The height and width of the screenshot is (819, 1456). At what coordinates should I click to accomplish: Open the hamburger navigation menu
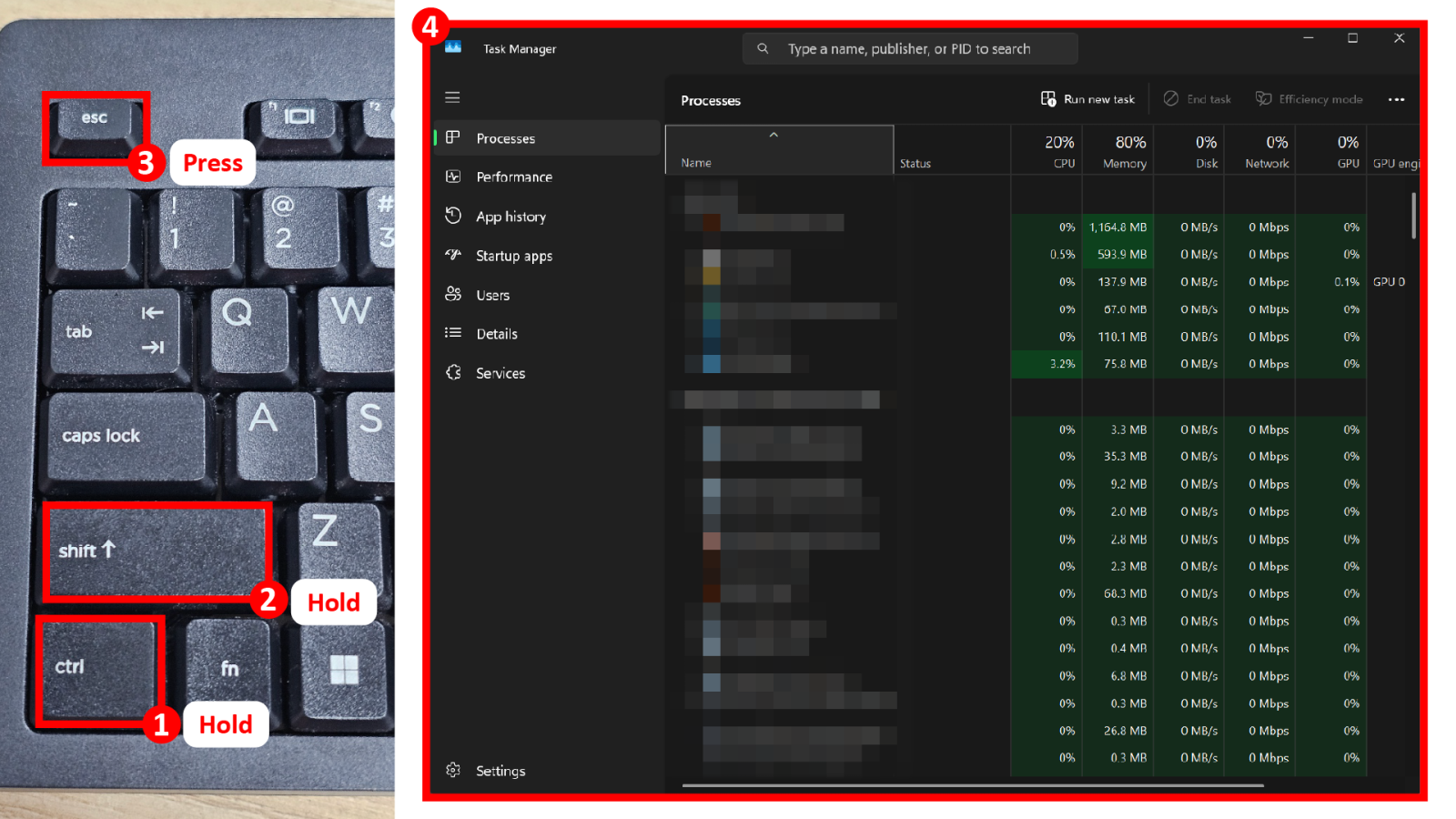[x=452, y=97]
